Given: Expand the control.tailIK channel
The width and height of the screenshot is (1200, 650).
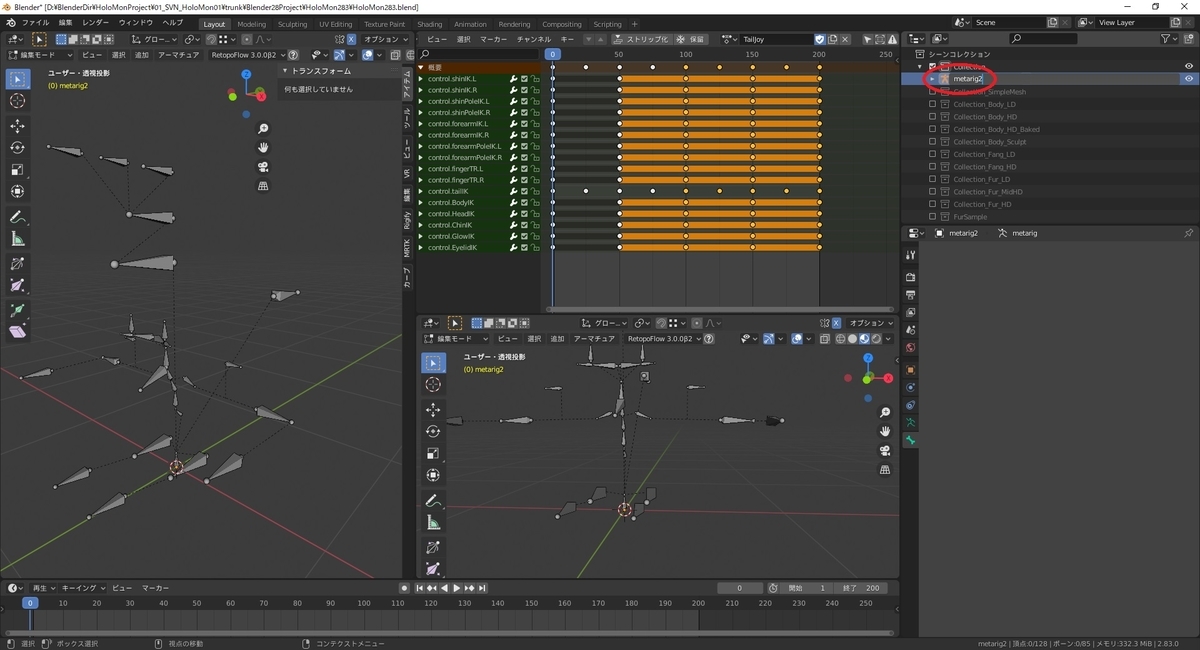Looking at the screenshot, I should 421,191.
